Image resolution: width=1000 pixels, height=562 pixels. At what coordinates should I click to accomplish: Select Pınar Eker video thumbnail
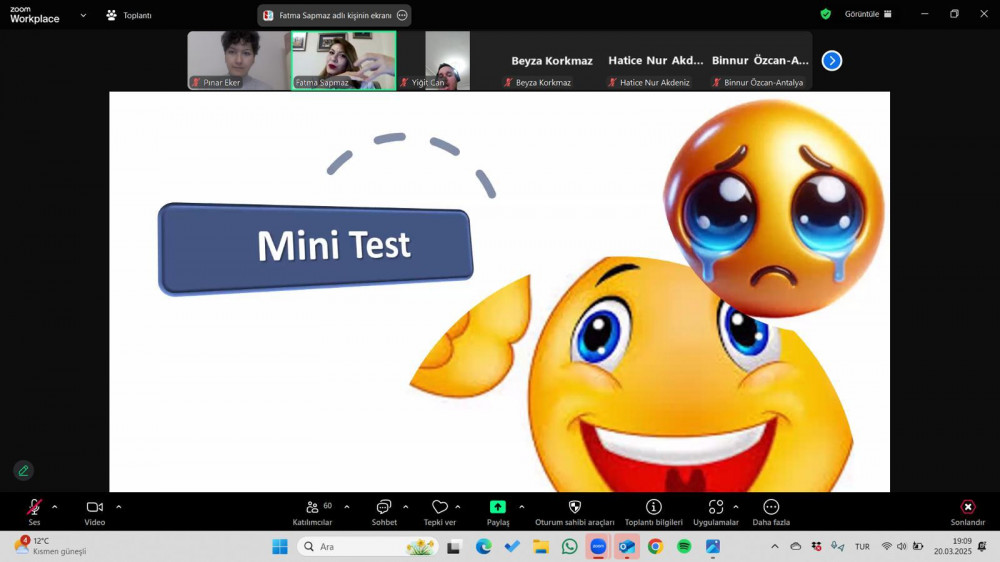click(239, 61)
